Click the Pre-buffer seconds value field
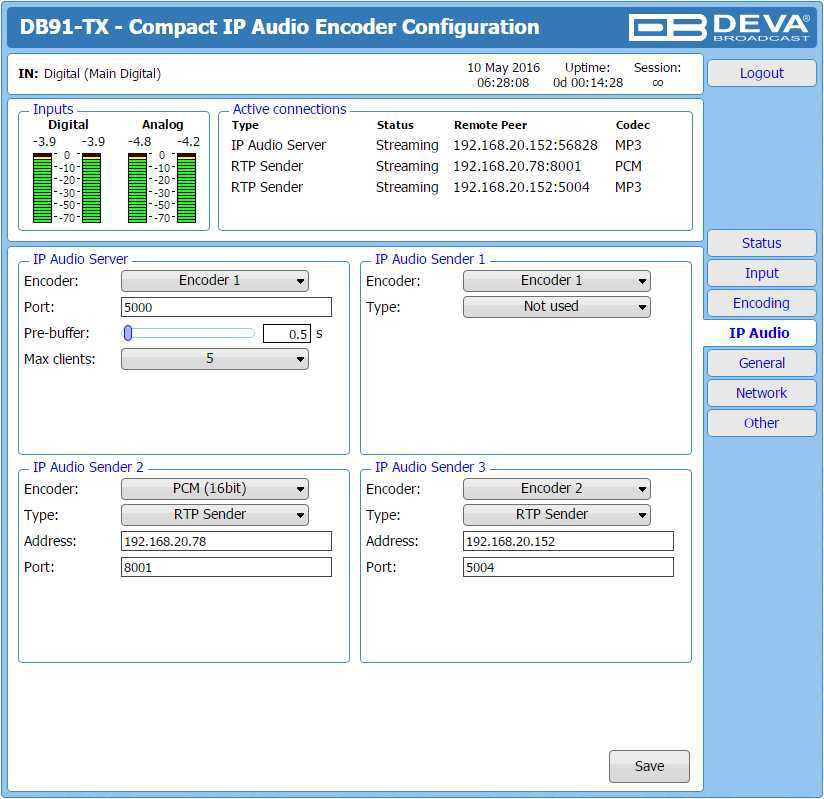The height and width of the screenshot is (799, 824). click(x=286, y=333)
